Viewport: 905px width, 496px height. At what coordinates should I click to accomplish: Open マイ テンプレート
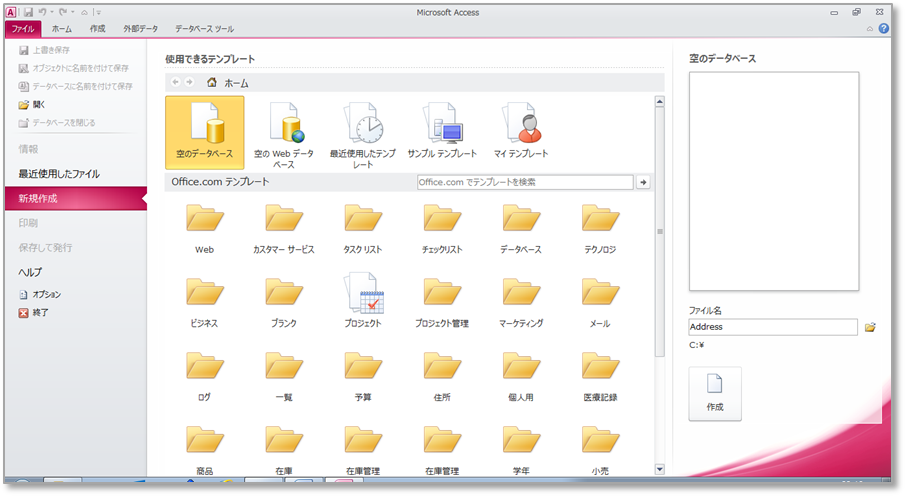click(x=521, y=130)
